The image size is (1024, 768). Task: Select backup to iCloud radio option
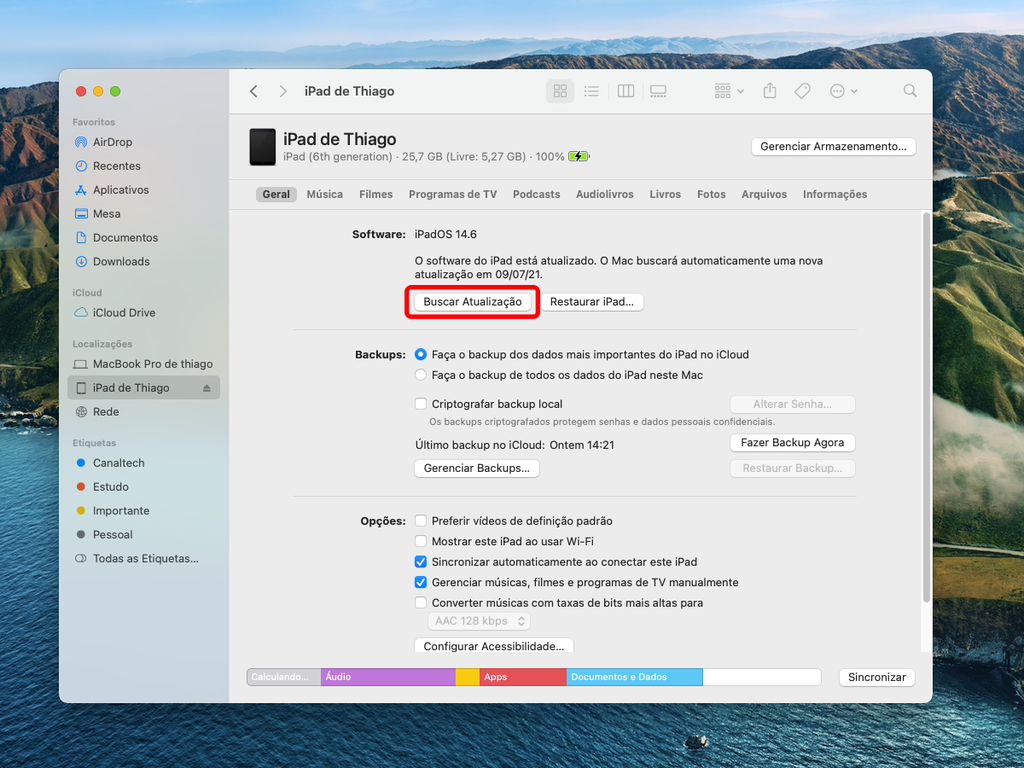[x=421, y=355]
